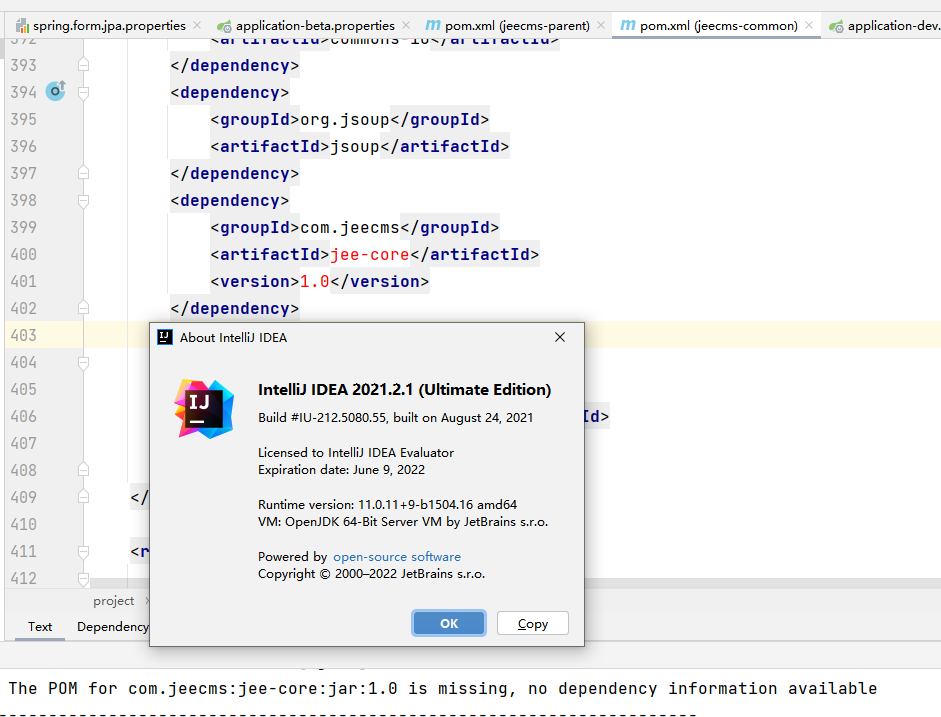Image resolution: width=941 pixels, height=717 pixels.
Task: Click the Maven icon on jeecms-parent tab
Action: pos(433,25)
